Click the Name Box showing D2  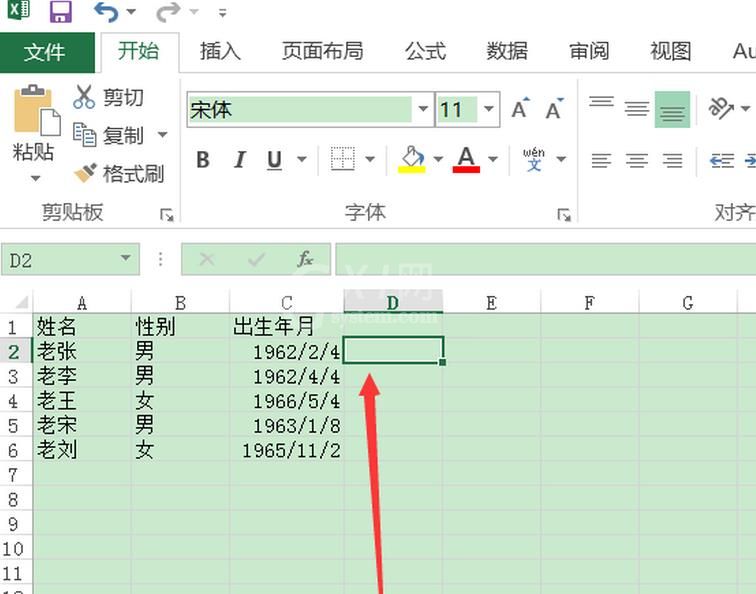point(58,260)
